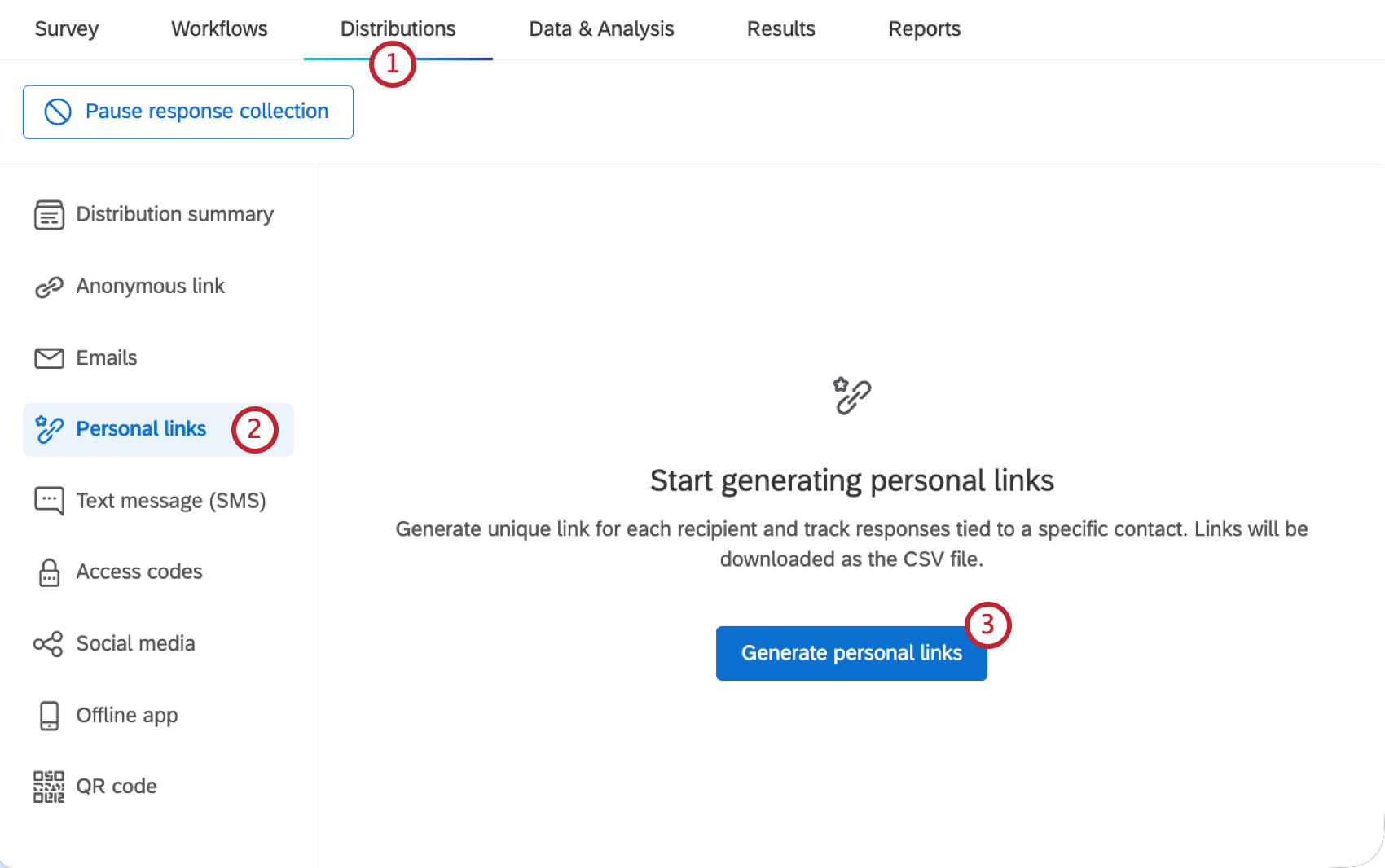Click Generate personal links button
The image size is (1385, 868).
pos(851,653)
